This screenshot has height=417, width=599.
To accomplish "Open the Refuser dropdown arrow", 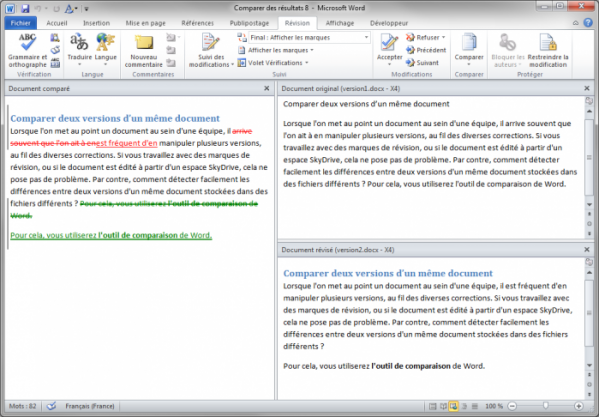I will tap(443, 37).
